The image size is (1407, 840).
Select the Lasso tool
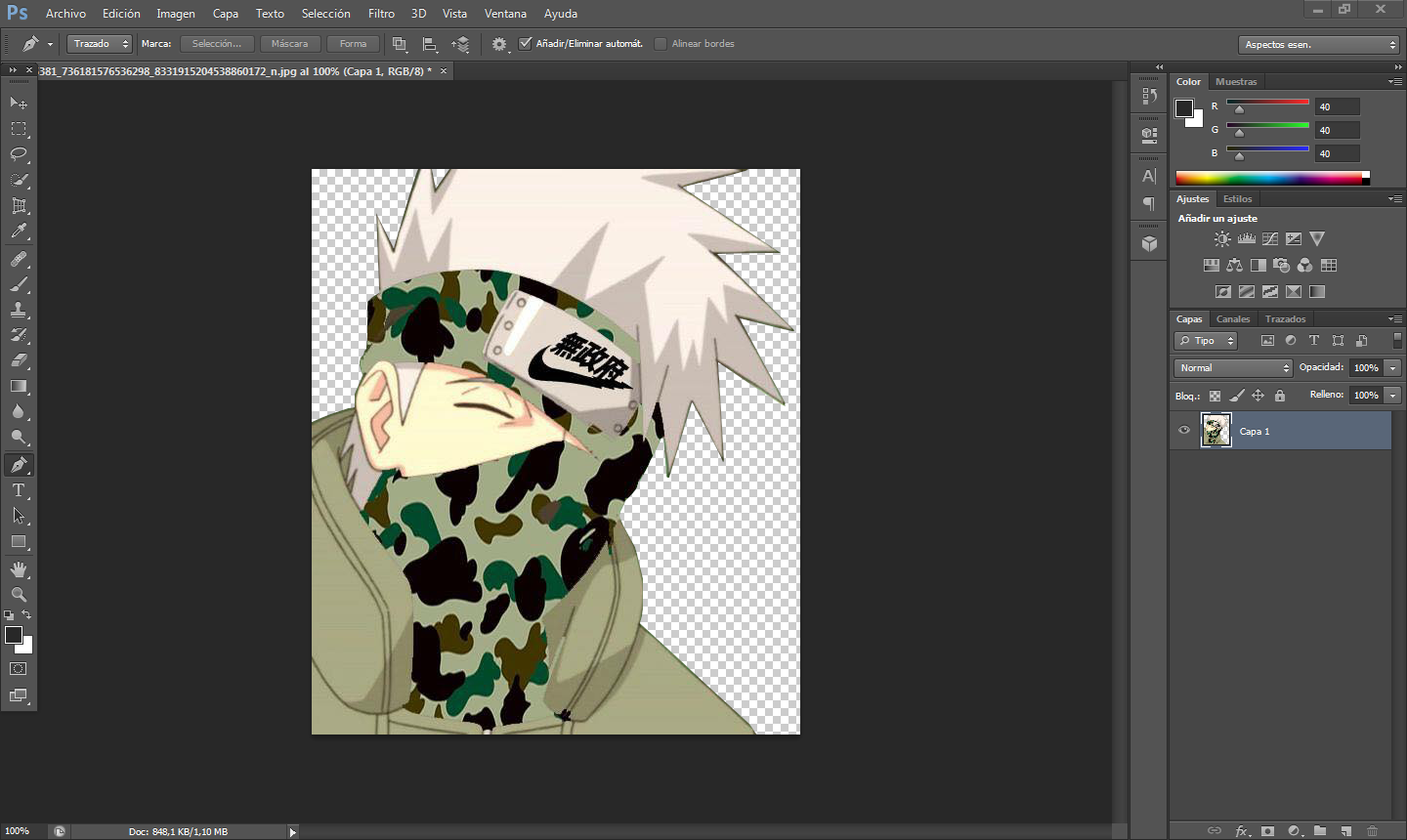pos(19,154)
